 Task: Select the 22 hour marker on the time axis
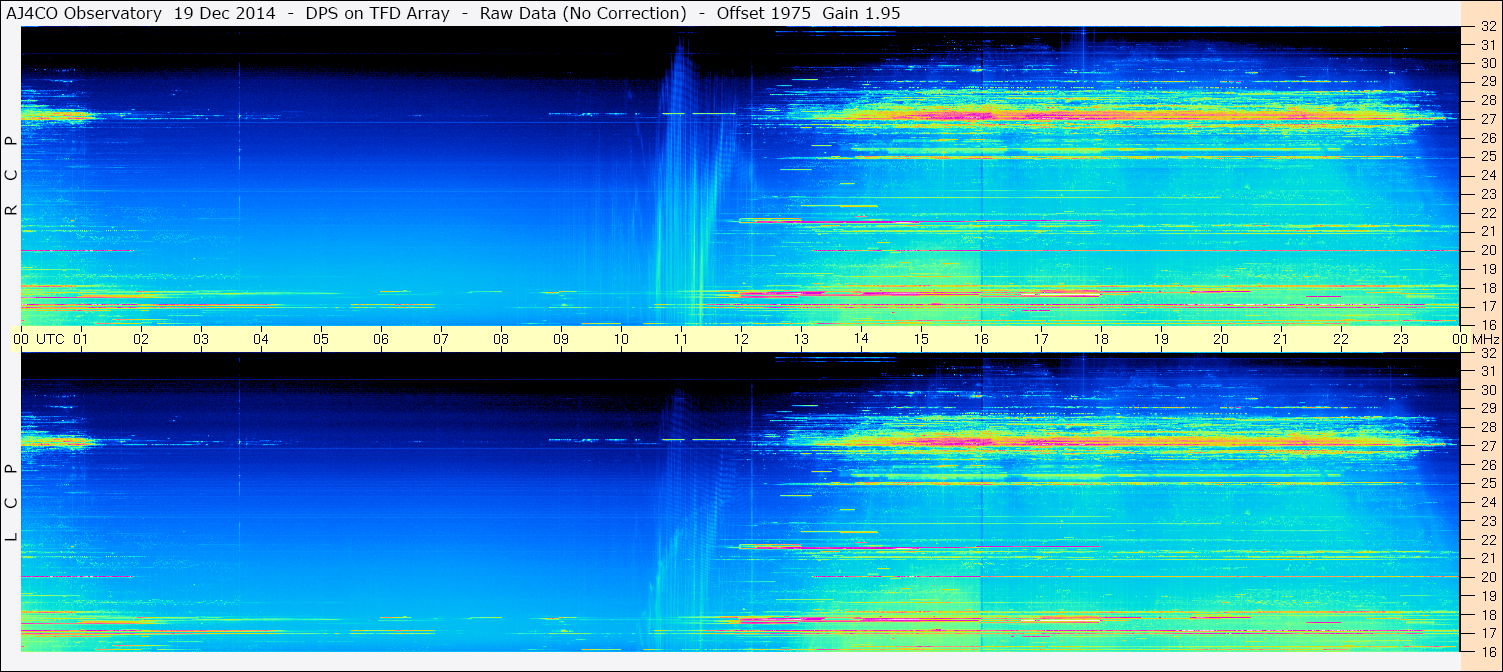point(1341,339)
